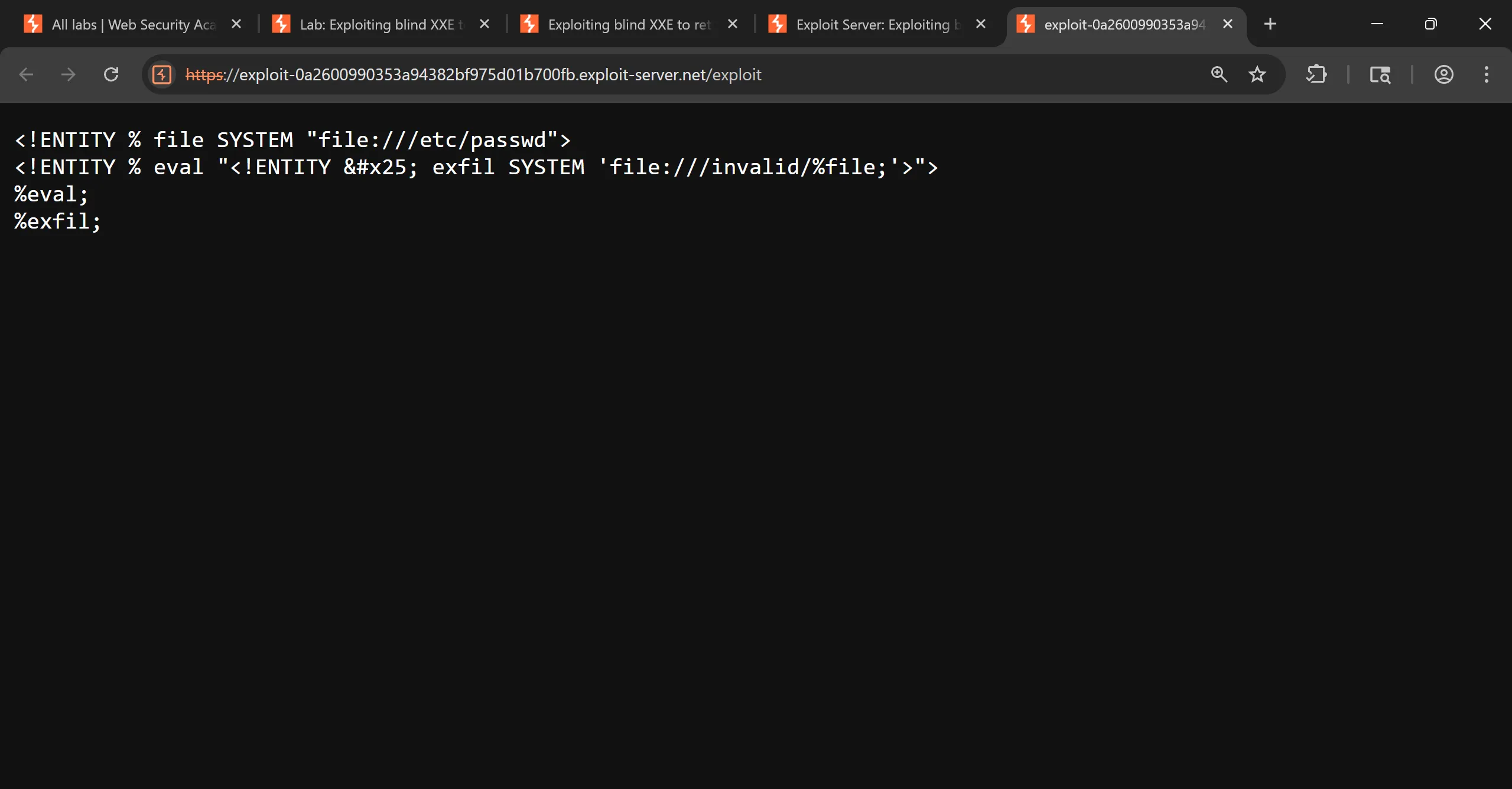Open the zoom magnifier in address bar
Viewport: 1512px width, 789px height.
1219,74
